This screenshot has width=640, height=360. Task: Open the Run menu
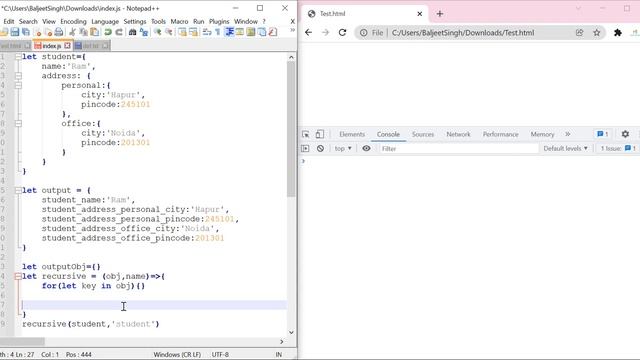[x=199, y=22]
